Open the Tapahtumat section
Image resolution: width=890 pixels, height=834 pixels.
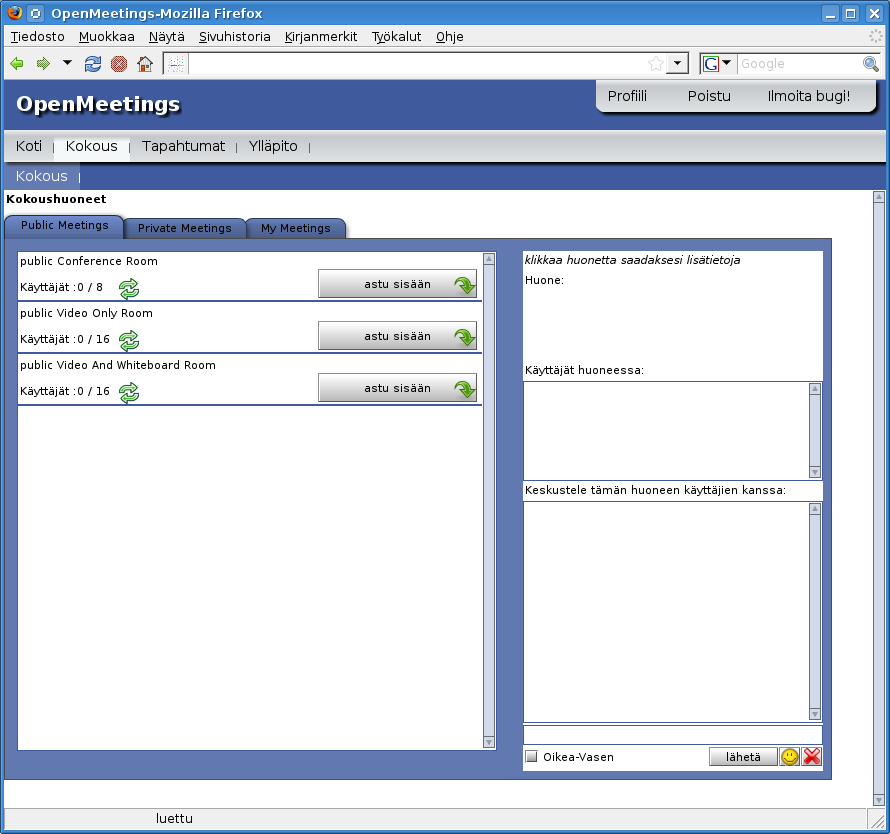click(183, 146)
